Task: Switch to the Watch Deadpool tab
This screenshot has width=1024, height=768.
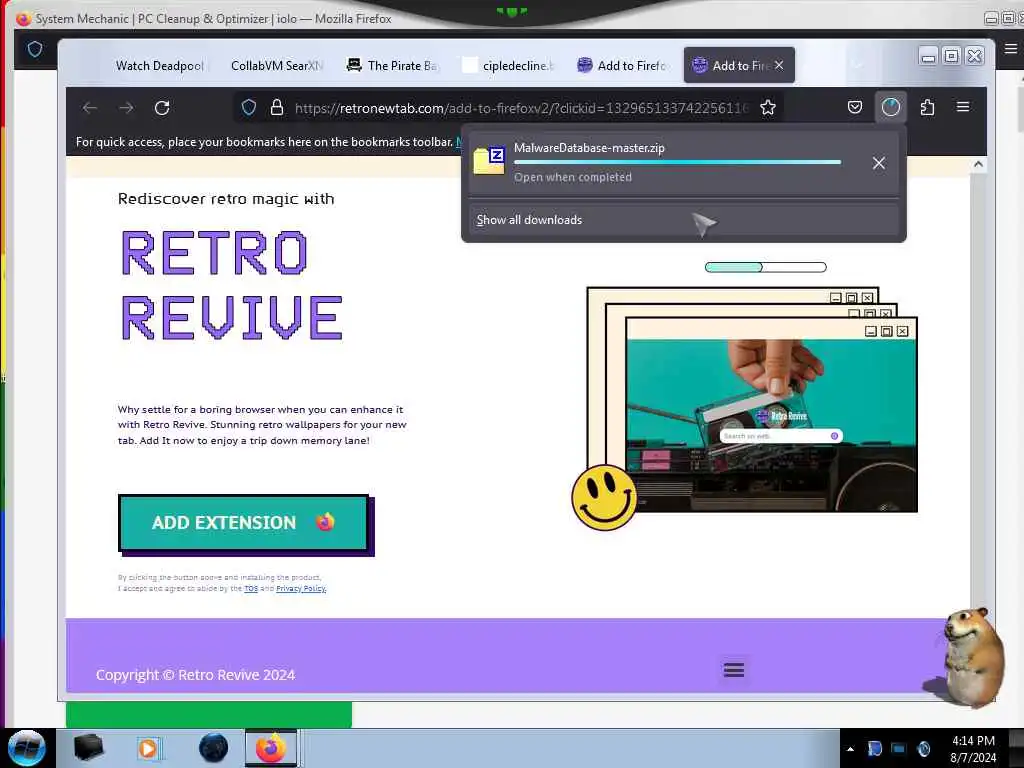Action: pyautogui.click(x=159, y=65)
